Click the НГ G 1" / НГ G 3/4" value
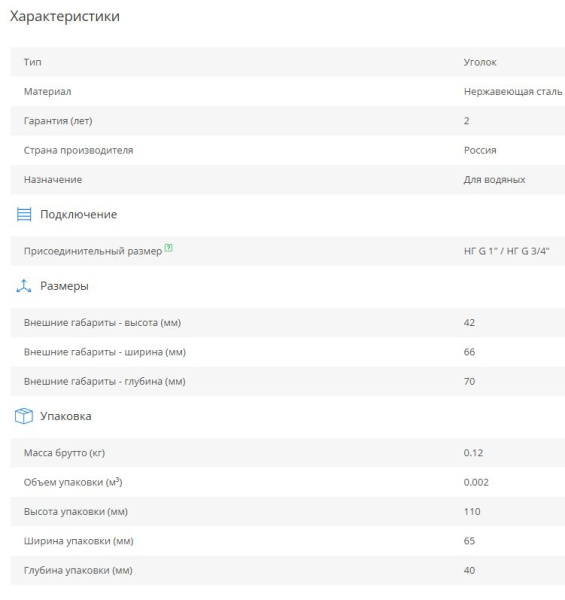The width and height of the screenshot is (565, 600). (x=506, y=251)
